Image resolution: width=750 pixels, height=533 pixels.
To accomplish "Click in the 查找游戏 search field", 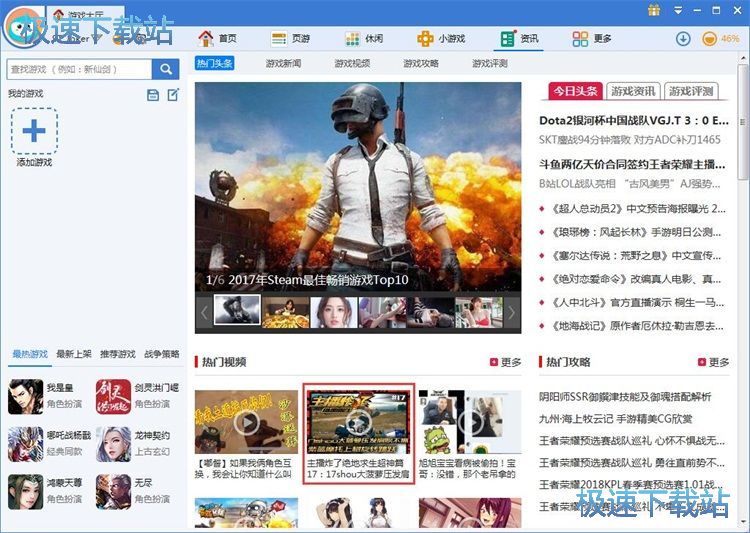I will point(79,69).
